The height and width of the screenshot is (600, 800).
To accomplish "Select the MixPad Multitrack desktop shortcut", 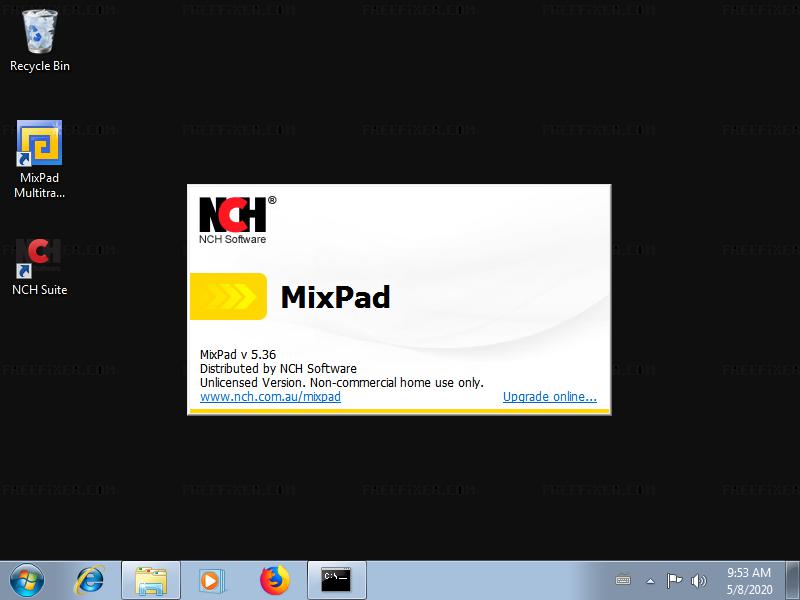I will click(39, 159).
